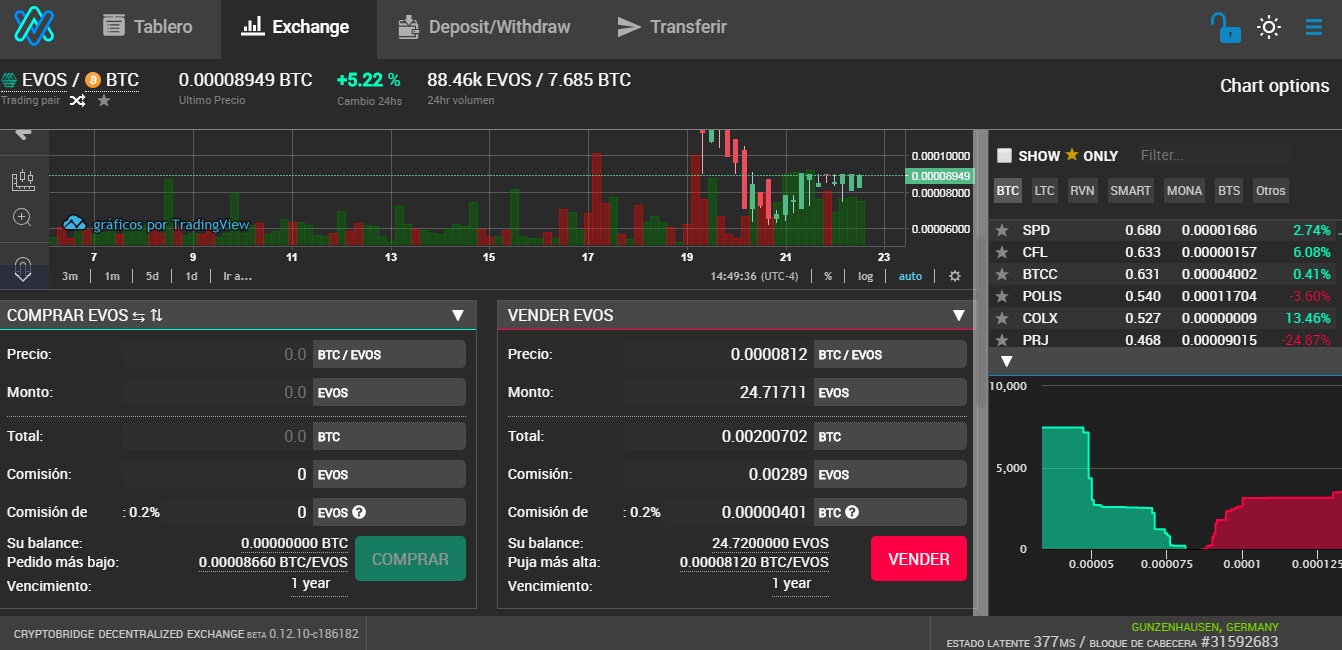Viewport: 1342px width, 650px height.
Task: Click the buy Monto input field
Action: point(217,392)
